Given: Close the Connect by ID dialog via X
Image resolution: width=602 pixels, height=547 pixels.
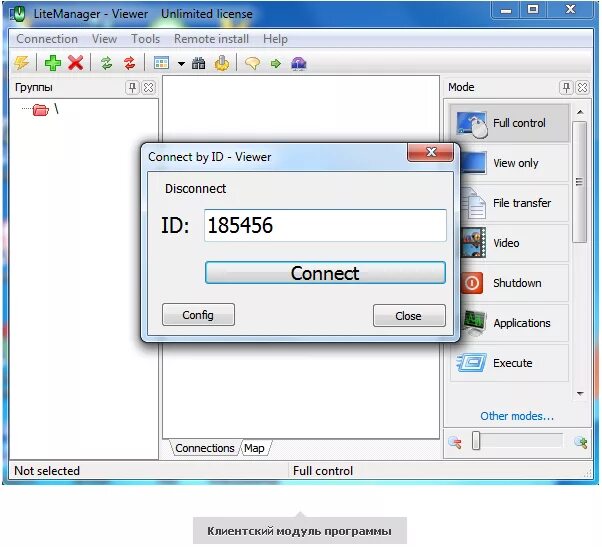Looking at the screenshot, I should [431, 152].
